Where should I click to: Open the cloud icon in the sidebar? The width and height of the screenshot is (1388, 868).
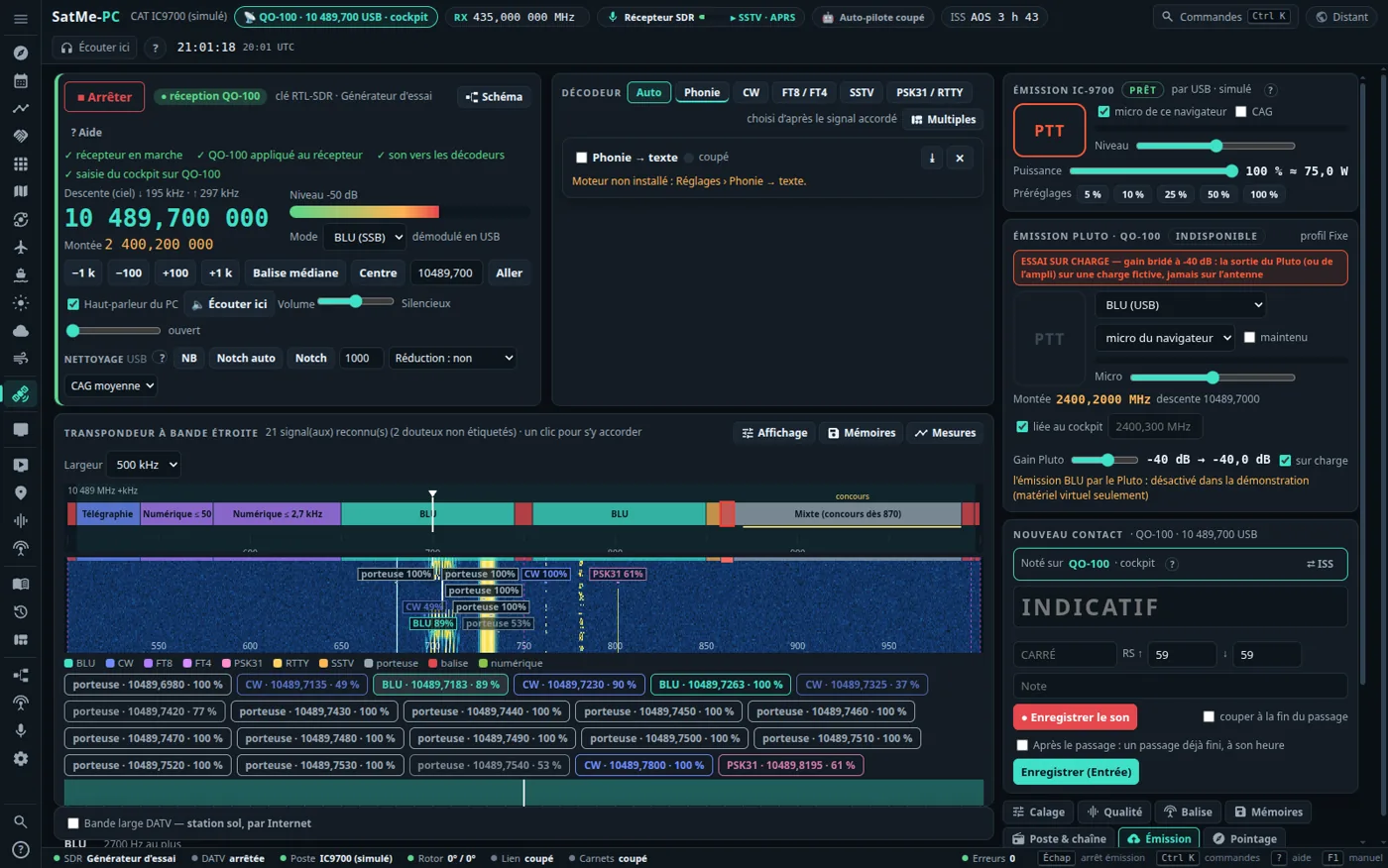pos(20,330)
